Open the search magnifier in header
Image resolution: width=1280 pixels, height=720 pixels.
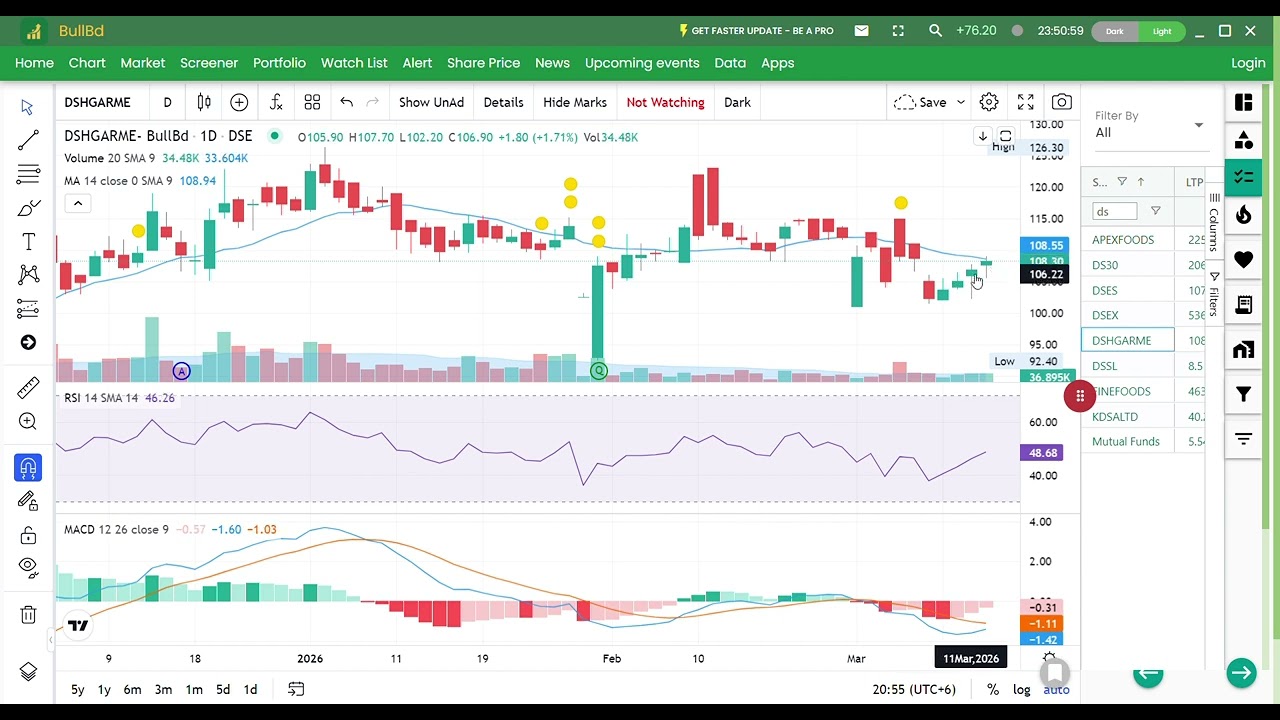pos(935,31)
